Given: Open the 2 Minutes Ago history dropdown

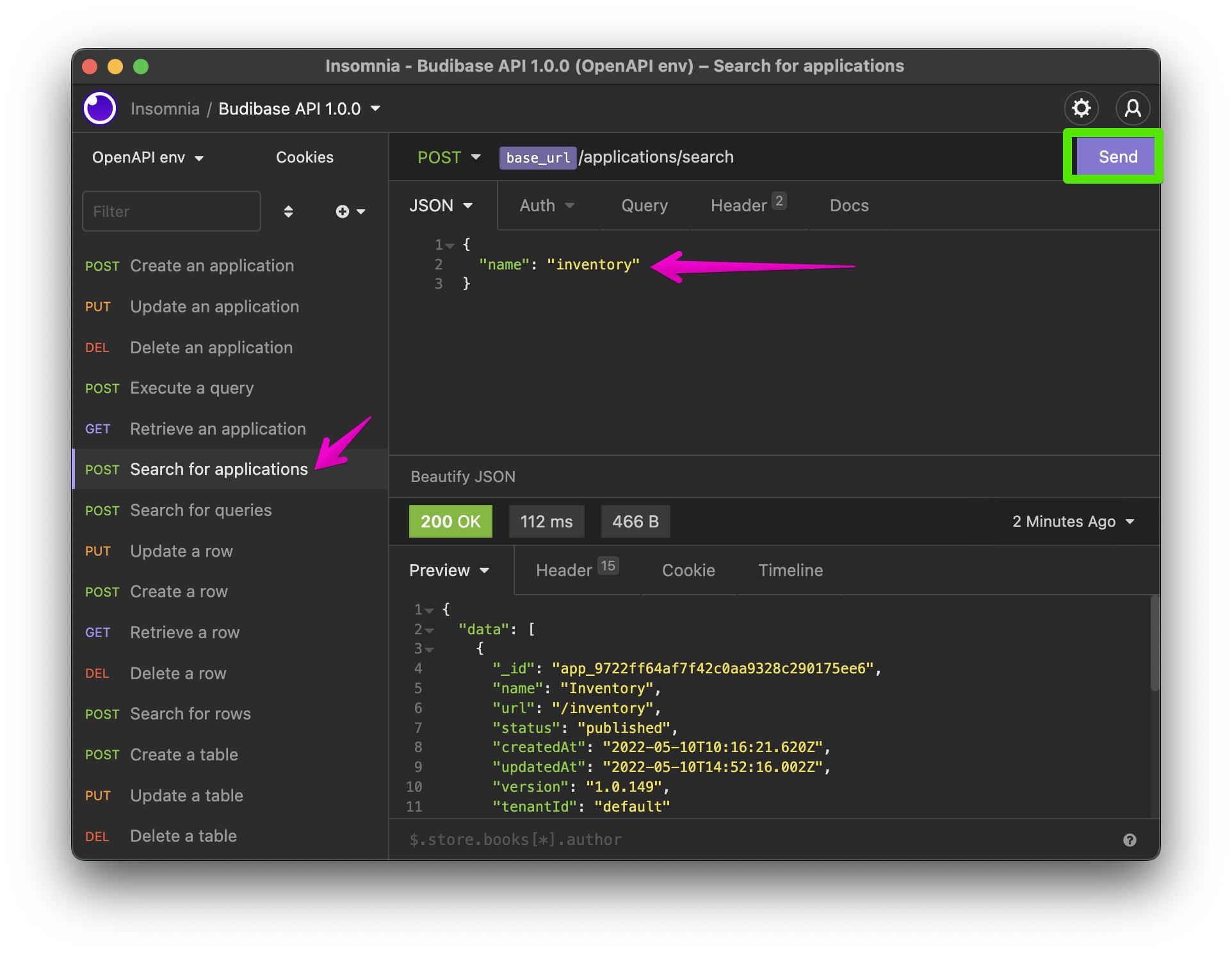Looking at the screenshot, I should pos(1073,522).
